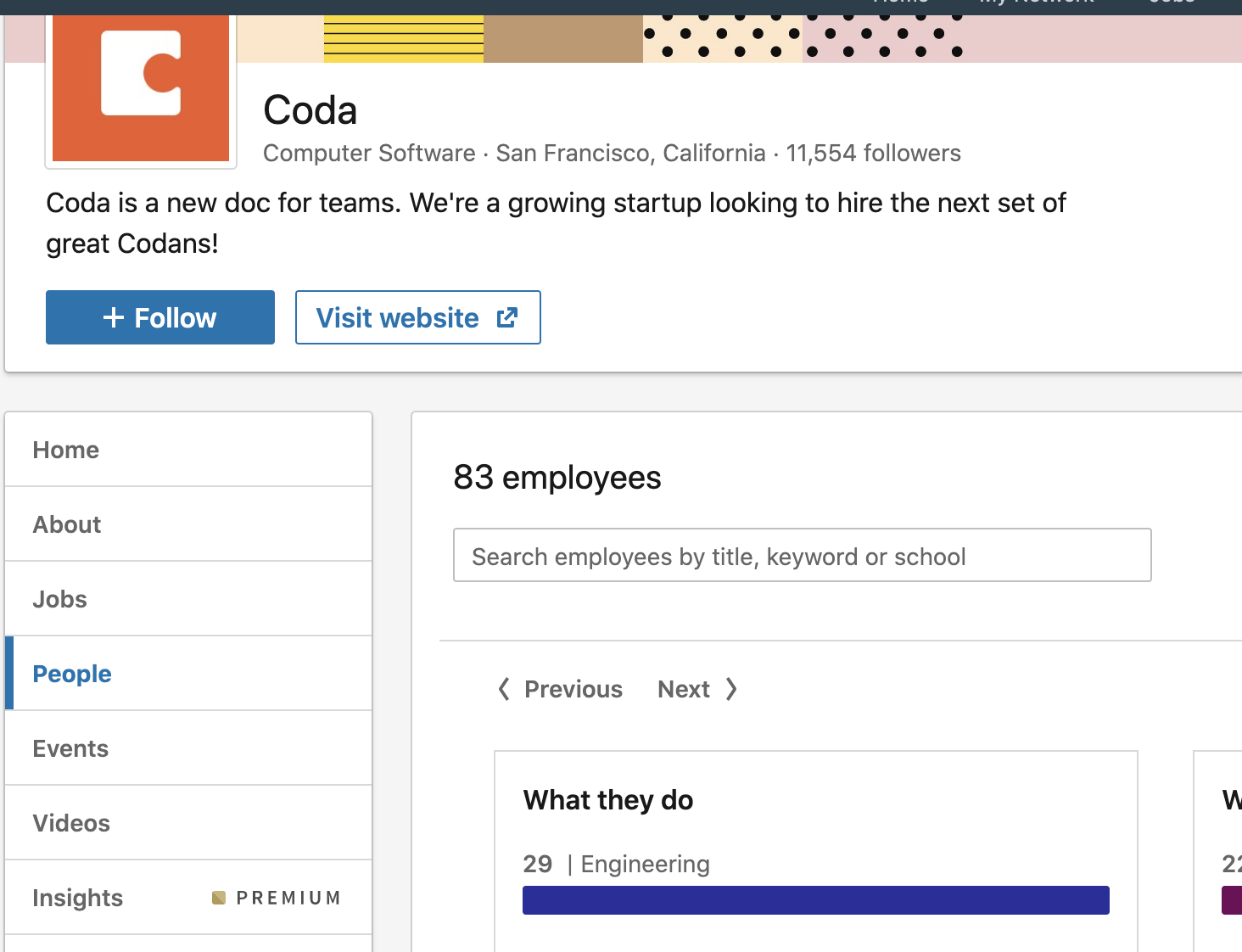Click the gold Premium badge icon

coord(219,898)
